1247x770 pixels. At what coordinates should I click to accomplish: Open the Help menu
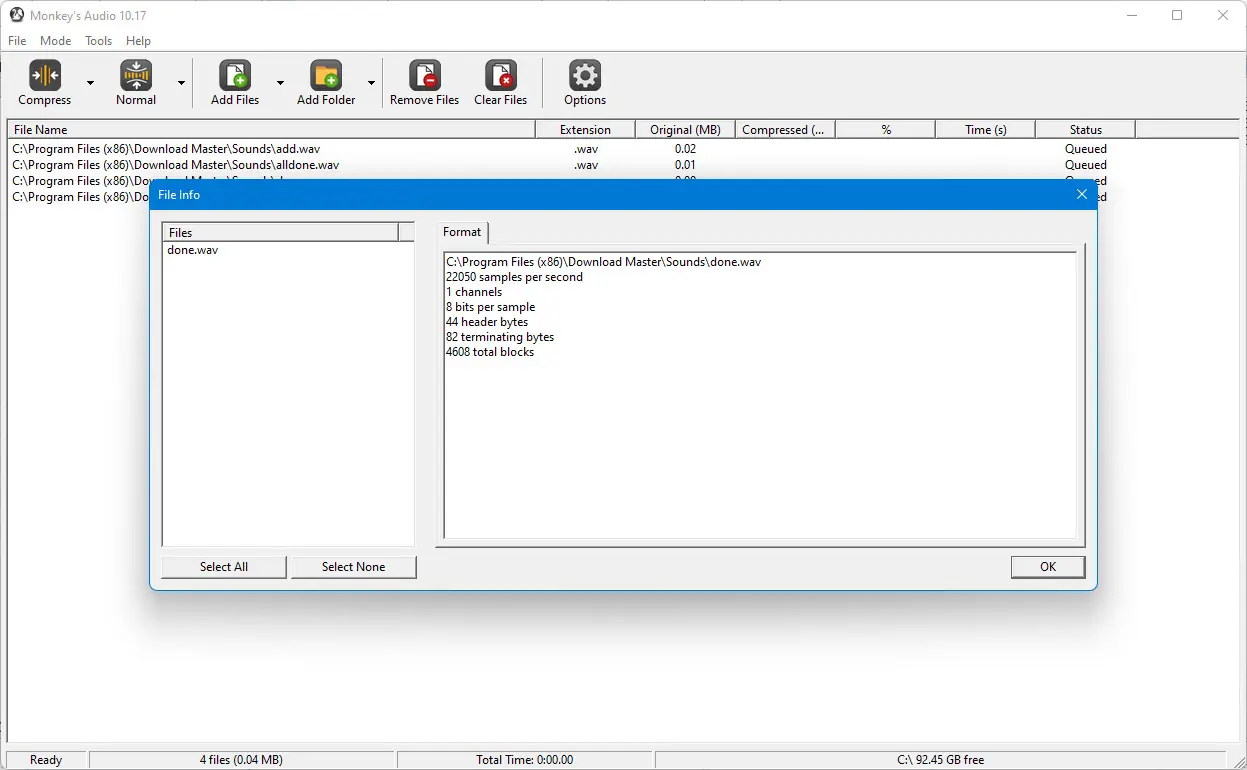coord(139,41)
